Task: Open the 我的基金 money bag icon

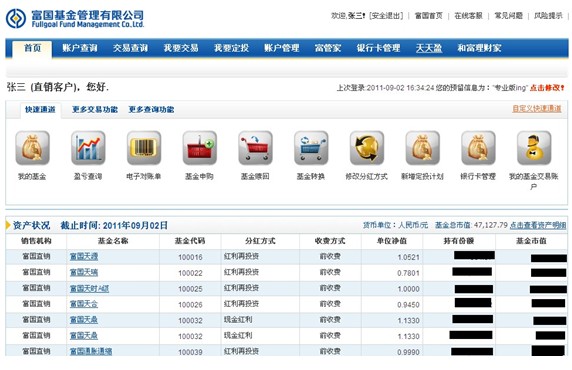Action: point(32,148)
